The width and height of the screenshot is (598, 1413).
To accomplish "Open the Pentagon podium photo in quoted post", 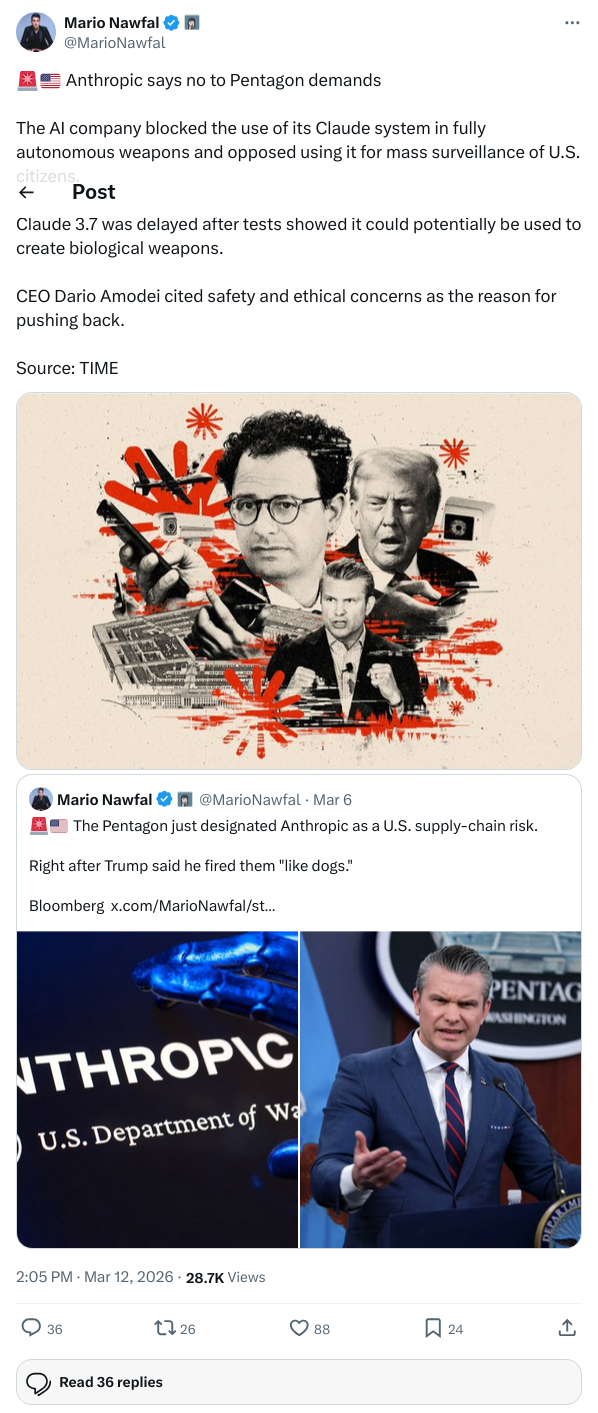I will click(441, 1089).
